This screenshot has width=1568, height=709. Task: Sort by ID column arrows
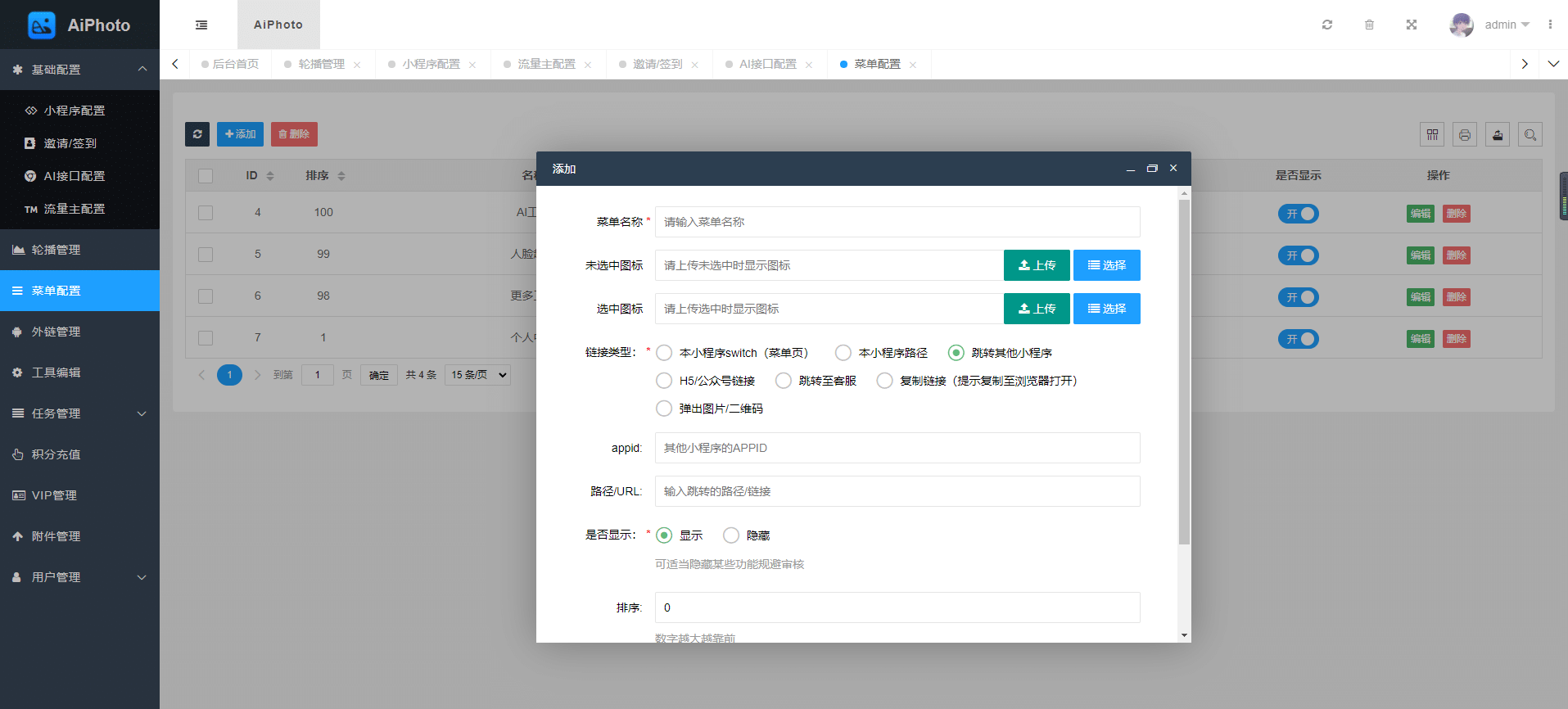[270, 176]
